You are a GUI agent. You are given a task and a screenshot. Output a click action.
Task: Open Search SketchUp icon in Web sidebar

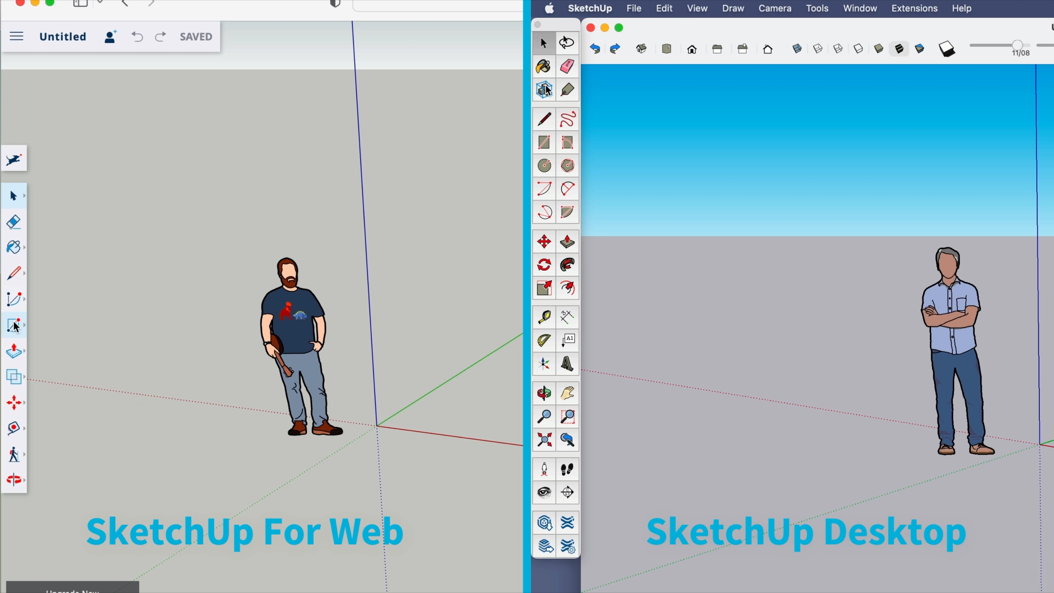click(13, 159)
